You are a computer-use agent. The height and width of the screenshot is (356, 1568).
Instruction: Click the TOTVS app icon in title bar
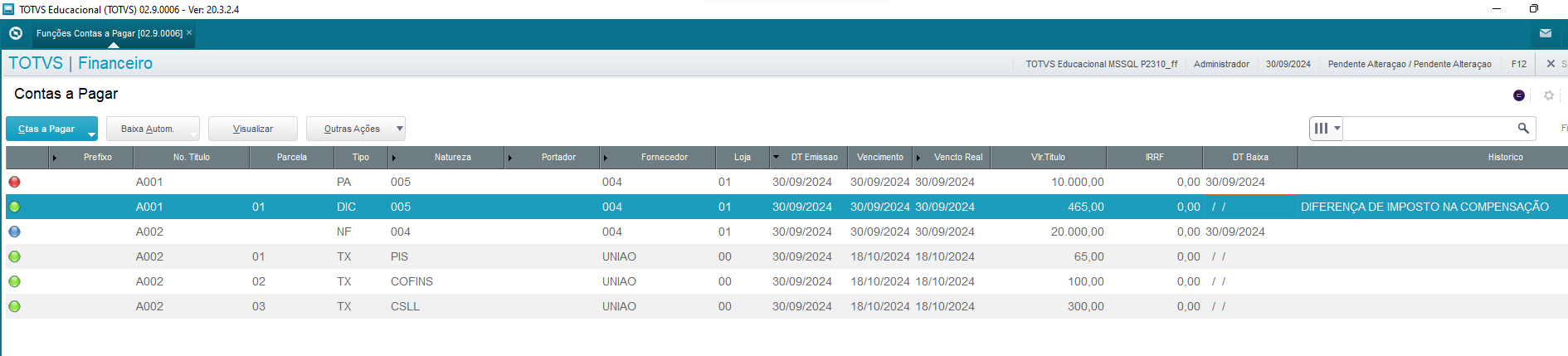pyautogui.click(x=8, y=9)
